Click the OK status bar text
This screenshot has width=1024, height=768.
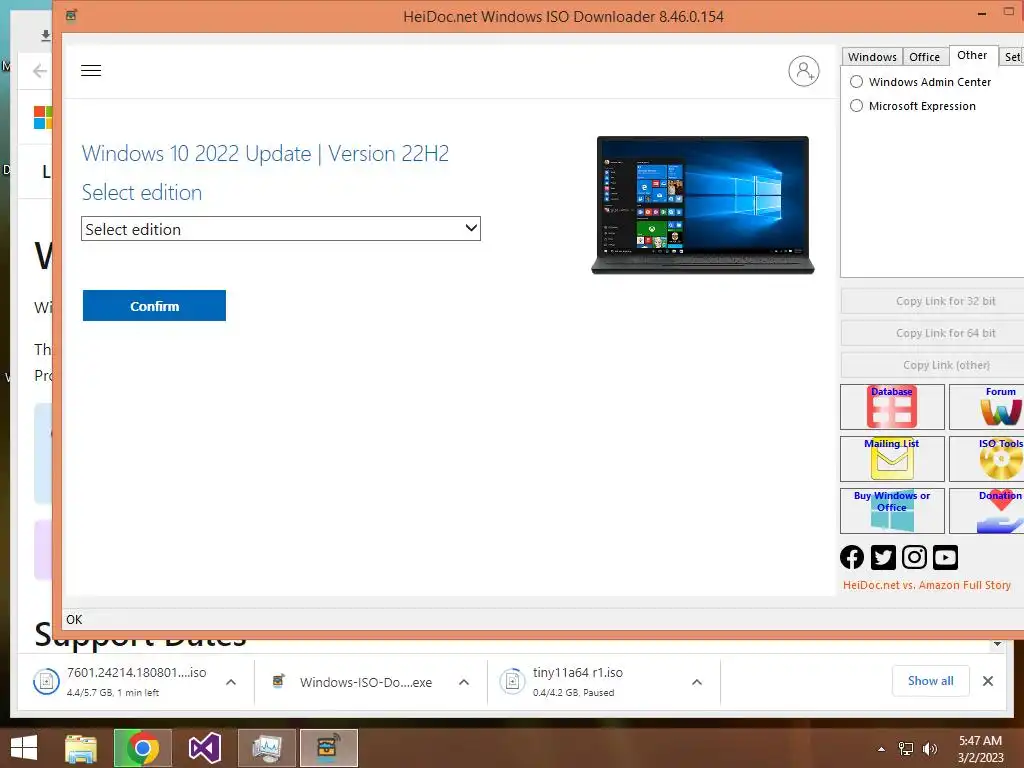[x=74, y=620]
